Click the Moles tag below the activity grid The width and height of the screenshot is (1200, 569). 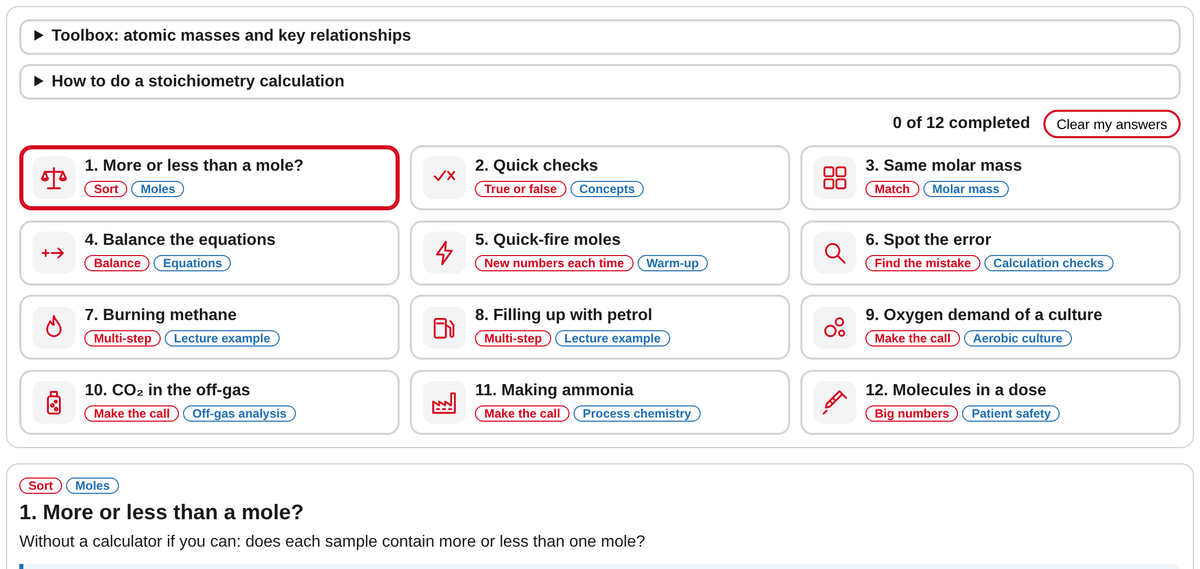coord(92,486)
